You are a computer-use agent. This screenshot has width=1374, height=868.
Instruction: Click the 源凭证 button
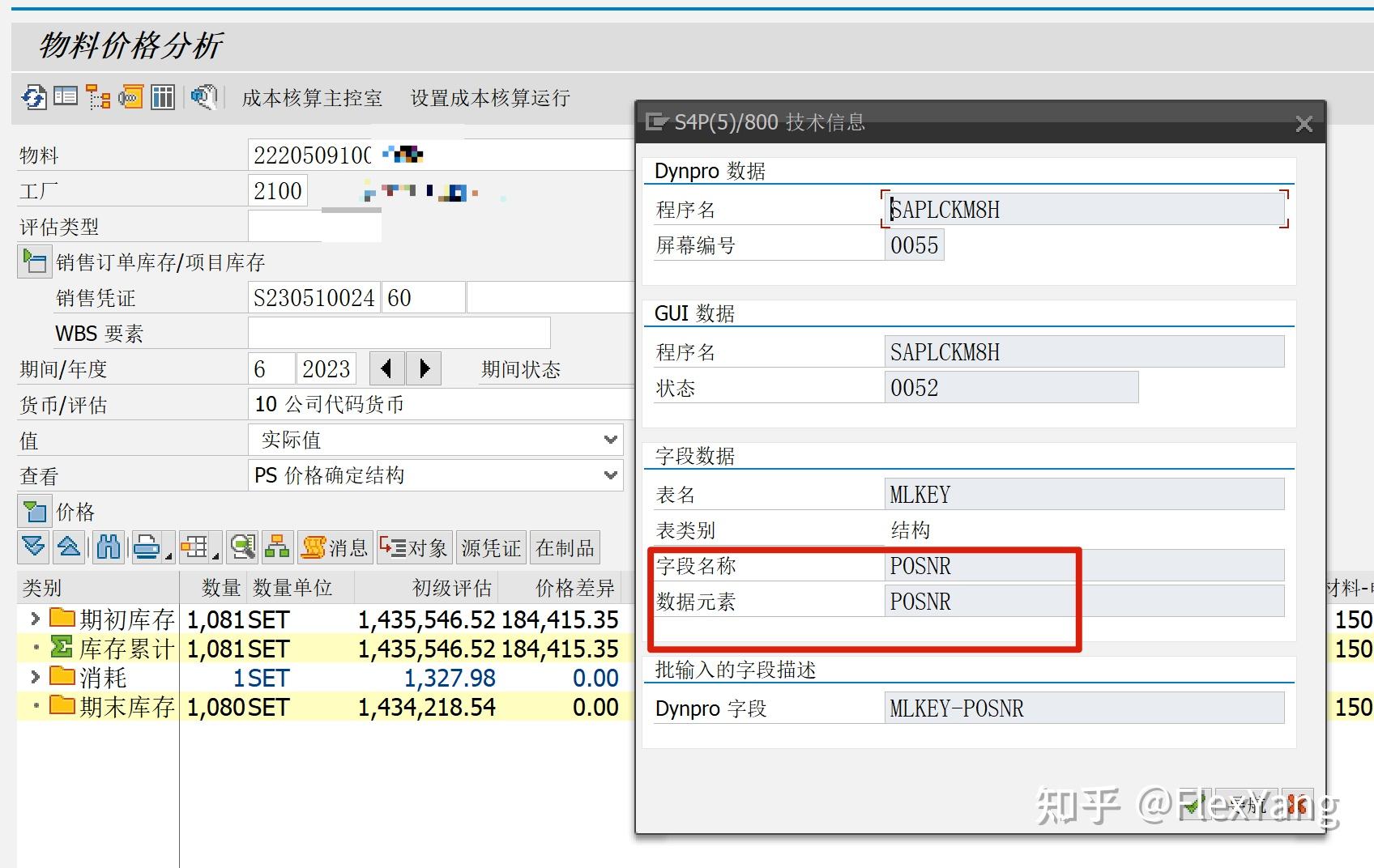pyautogui.click(x=490, y=547)
